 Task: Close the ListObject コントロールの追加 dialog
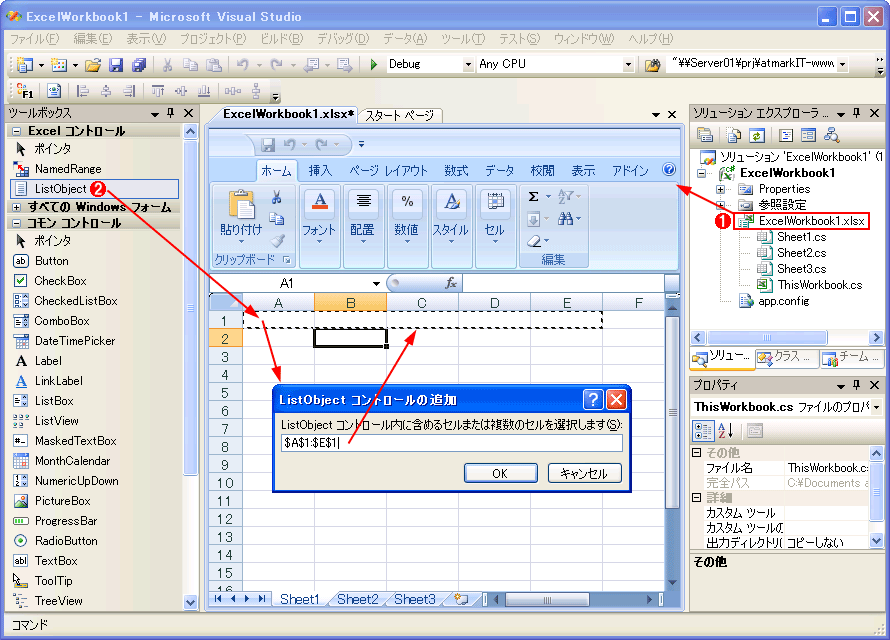coord(616,399)
